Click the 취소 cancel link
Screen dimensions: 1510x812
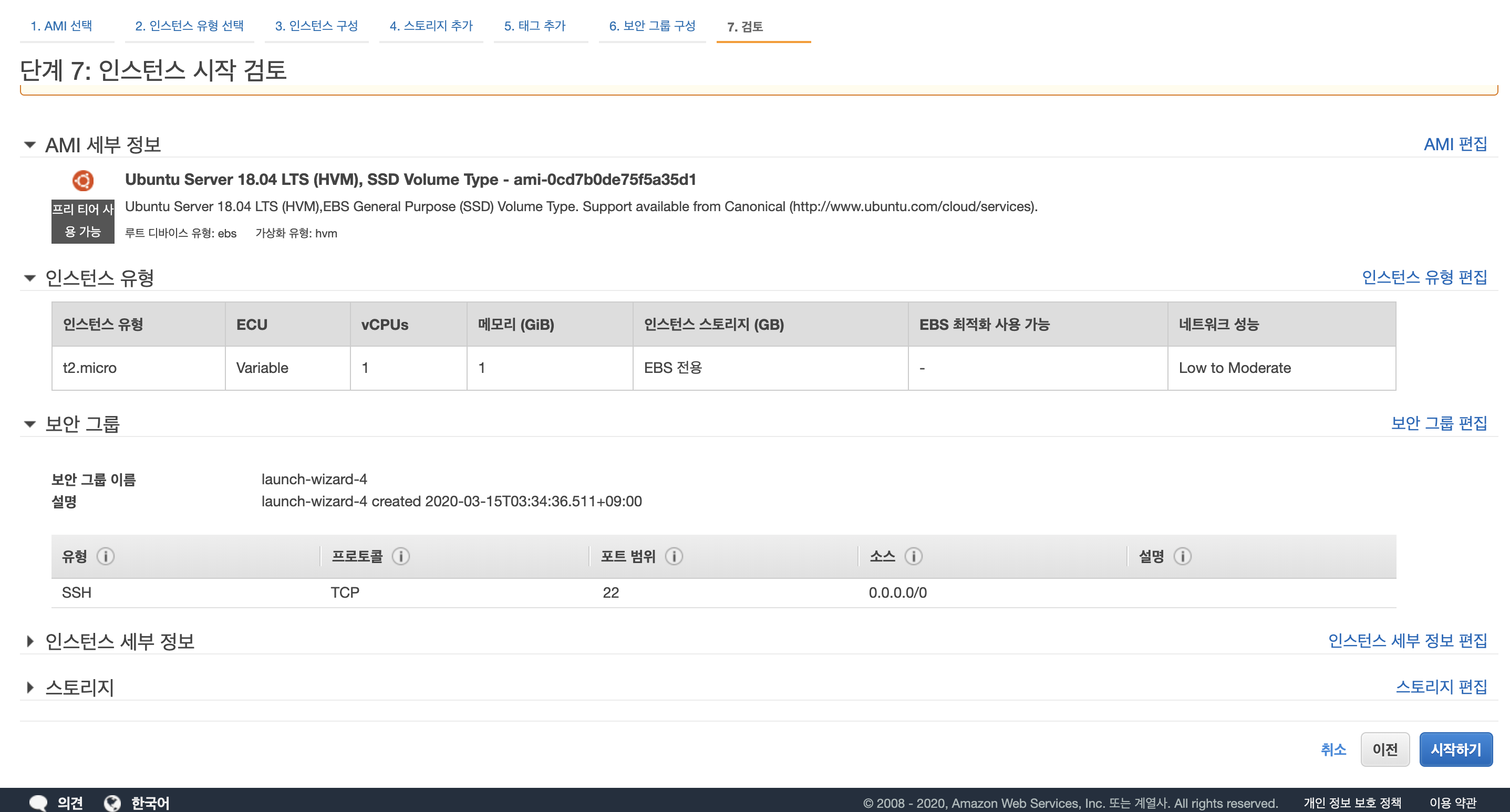pyautogui.click(x=1333, y=749)
